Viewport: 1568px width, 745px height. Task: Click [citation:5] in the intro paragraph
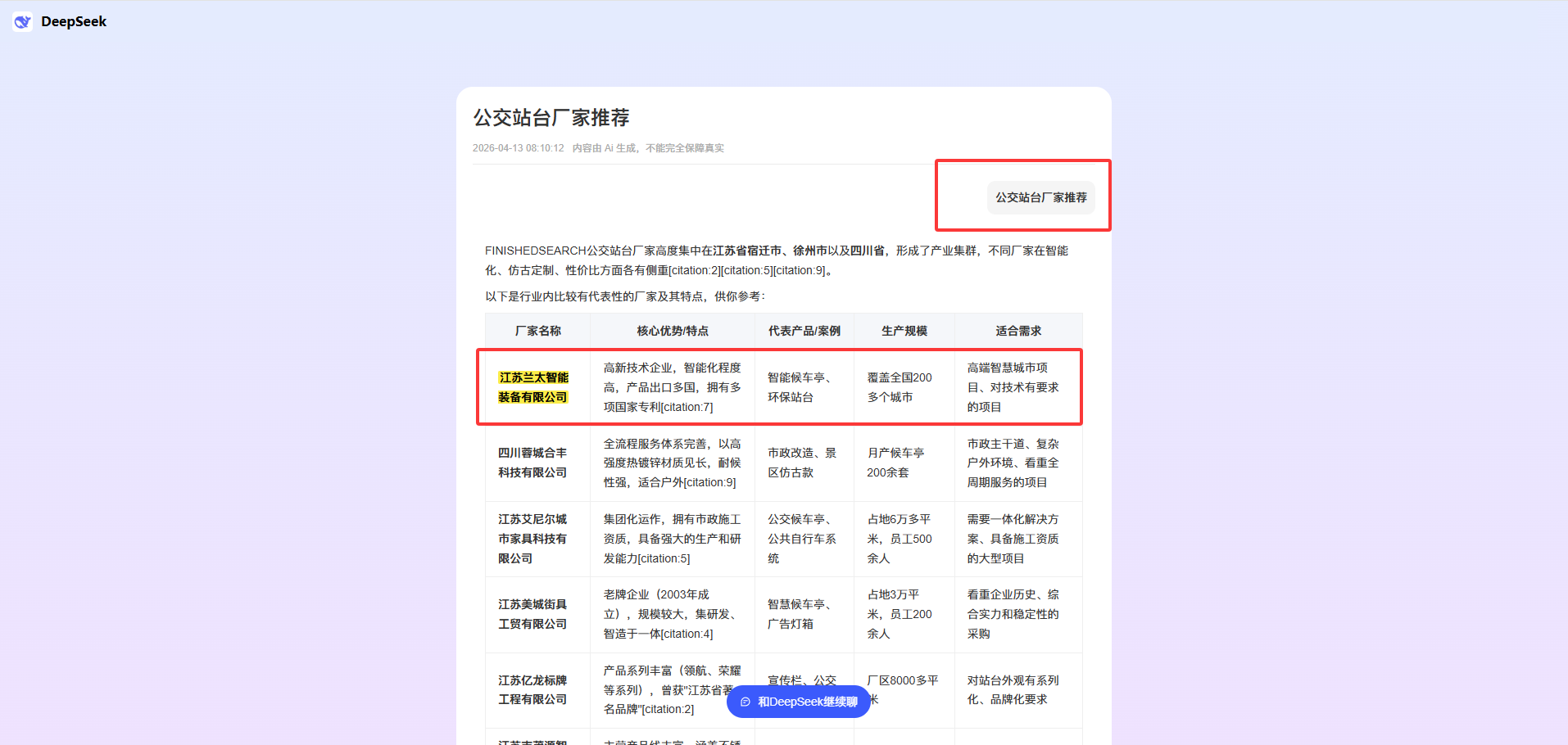(746, 270)
